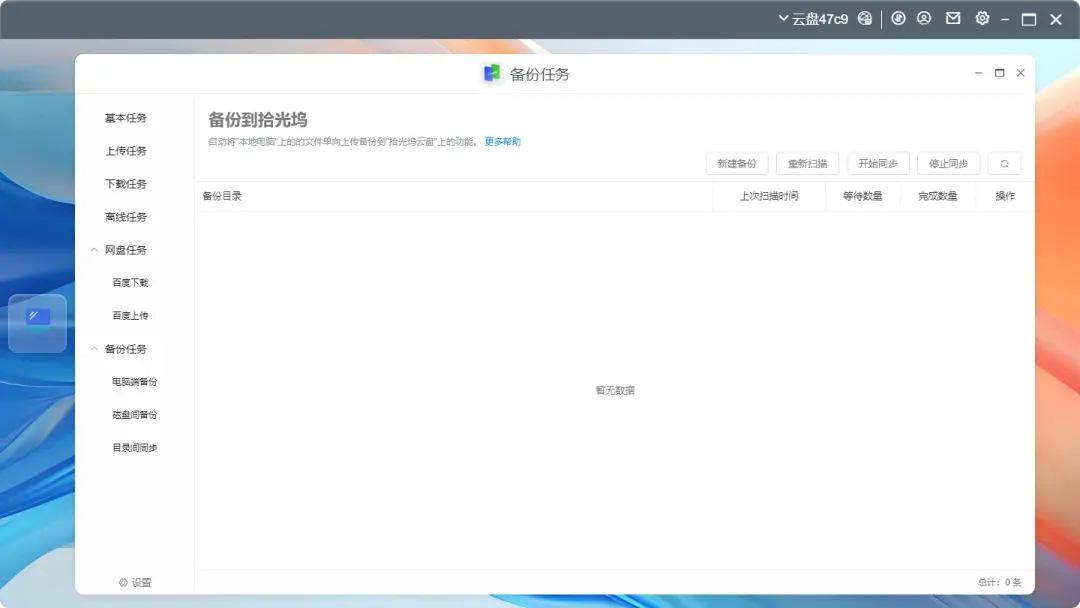Open the transfer tasks icon in top bar

tap(898, 19)
